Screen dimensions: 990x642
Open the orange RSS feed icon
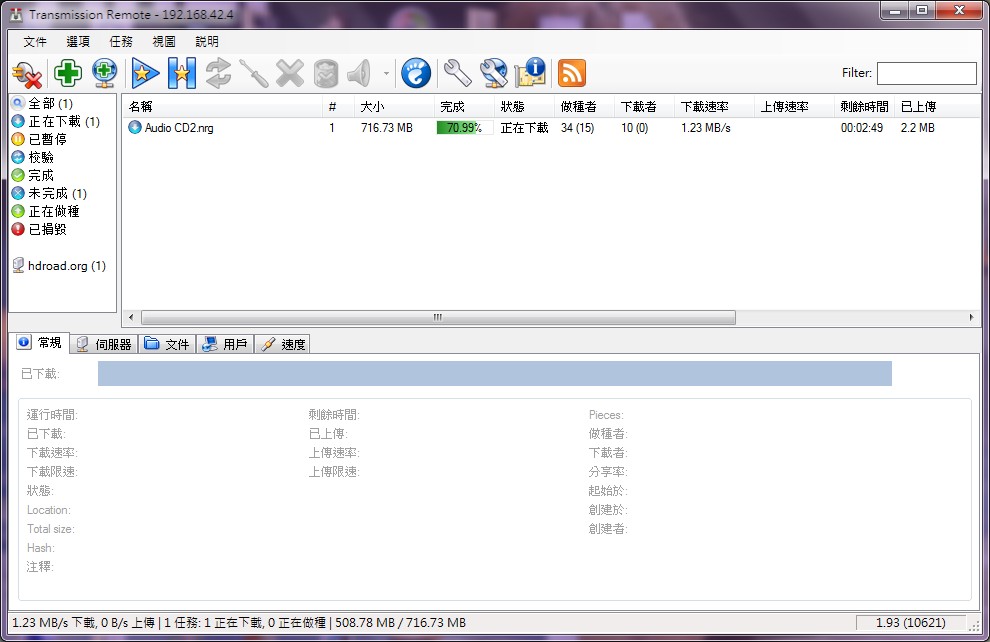(x=572, y=73)
